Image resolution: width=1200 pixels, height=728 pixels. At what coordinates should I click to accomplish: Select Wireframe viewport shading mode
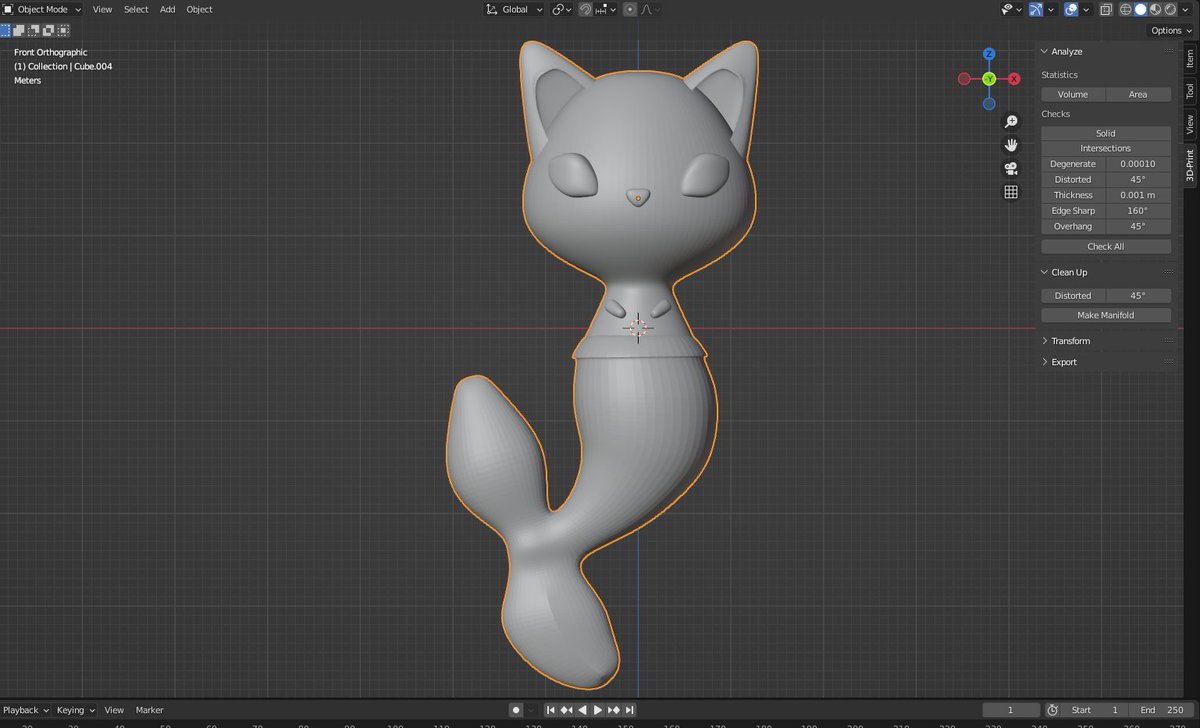click(x=1126, y=9)
